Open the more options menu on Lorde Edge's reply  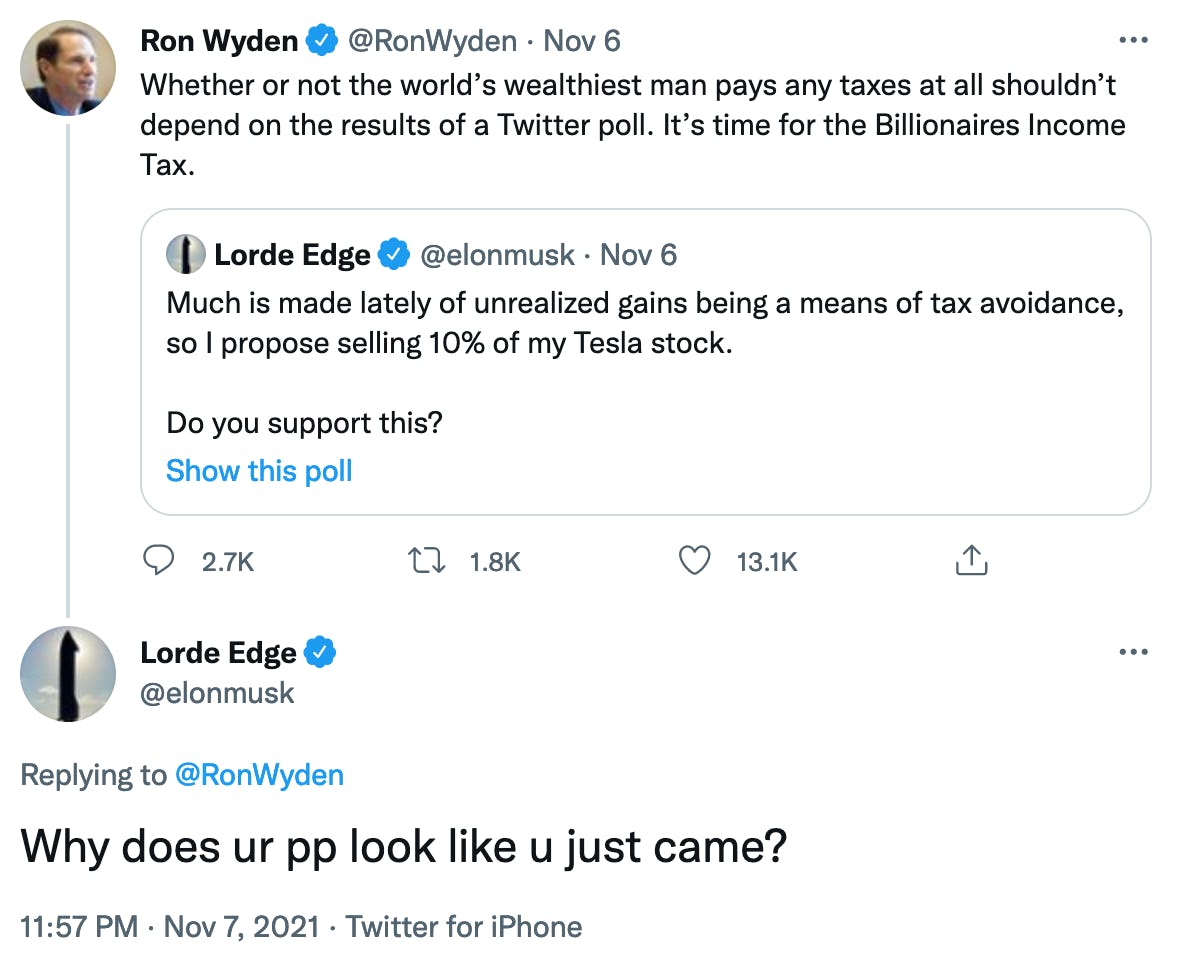pyautogui.click(x=1132, y=653)
